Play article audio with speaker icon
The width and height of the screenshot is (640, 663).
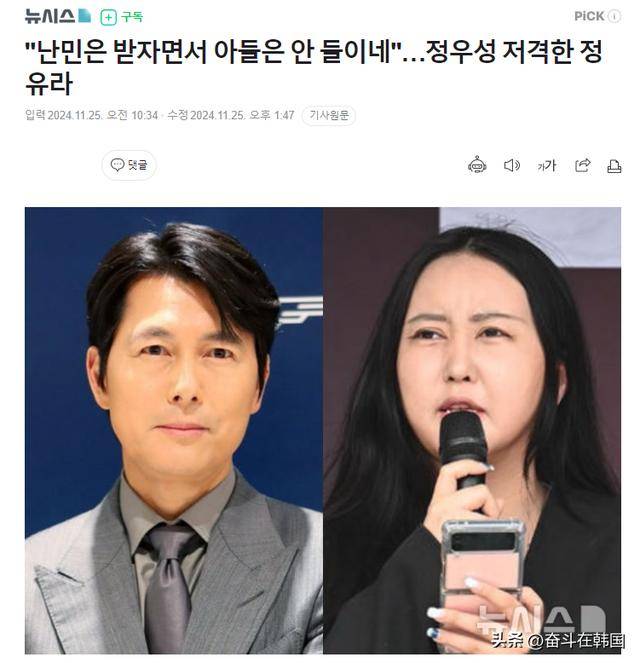pyautogui.click(x=511, y=165)
